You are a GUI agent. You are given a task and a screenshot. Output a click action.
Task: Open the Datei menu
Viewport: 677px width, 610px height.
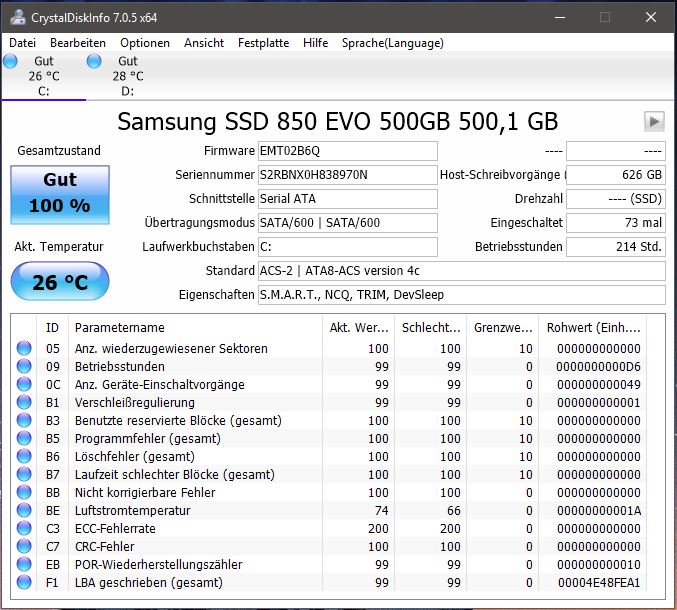click(x=22, y=43)
